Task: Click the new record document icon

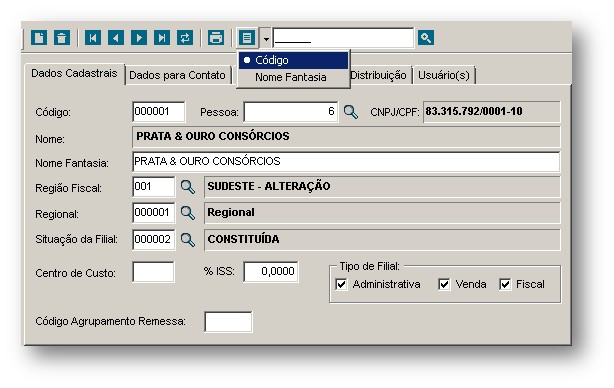Action: [x=39, y=38]
